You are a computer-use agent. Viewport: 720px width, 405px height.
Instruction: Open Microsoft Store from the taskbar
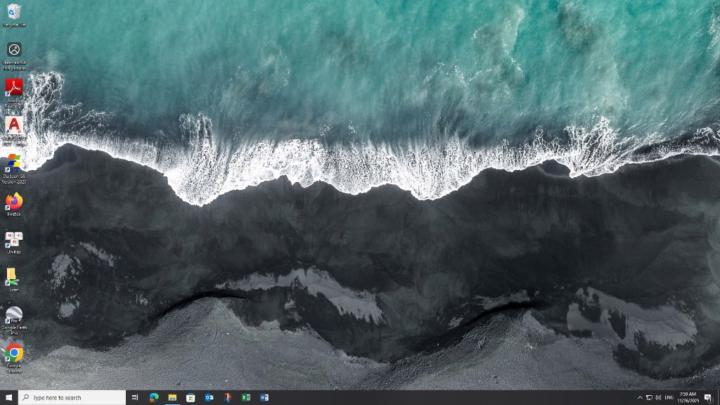coord(190,397)
